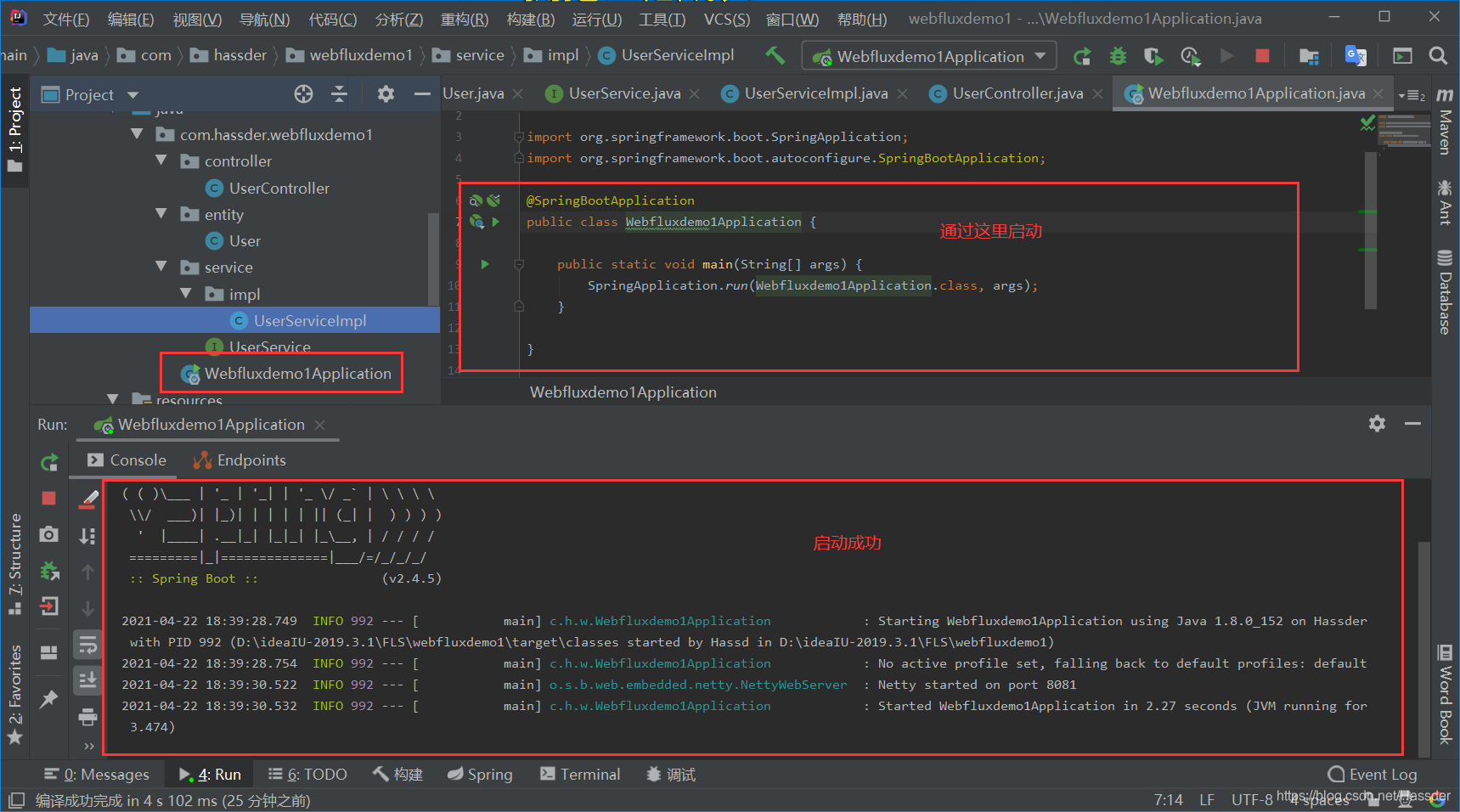
Task: Click run gutter arrow beside class declaration
Action: (x=496, y=222)
